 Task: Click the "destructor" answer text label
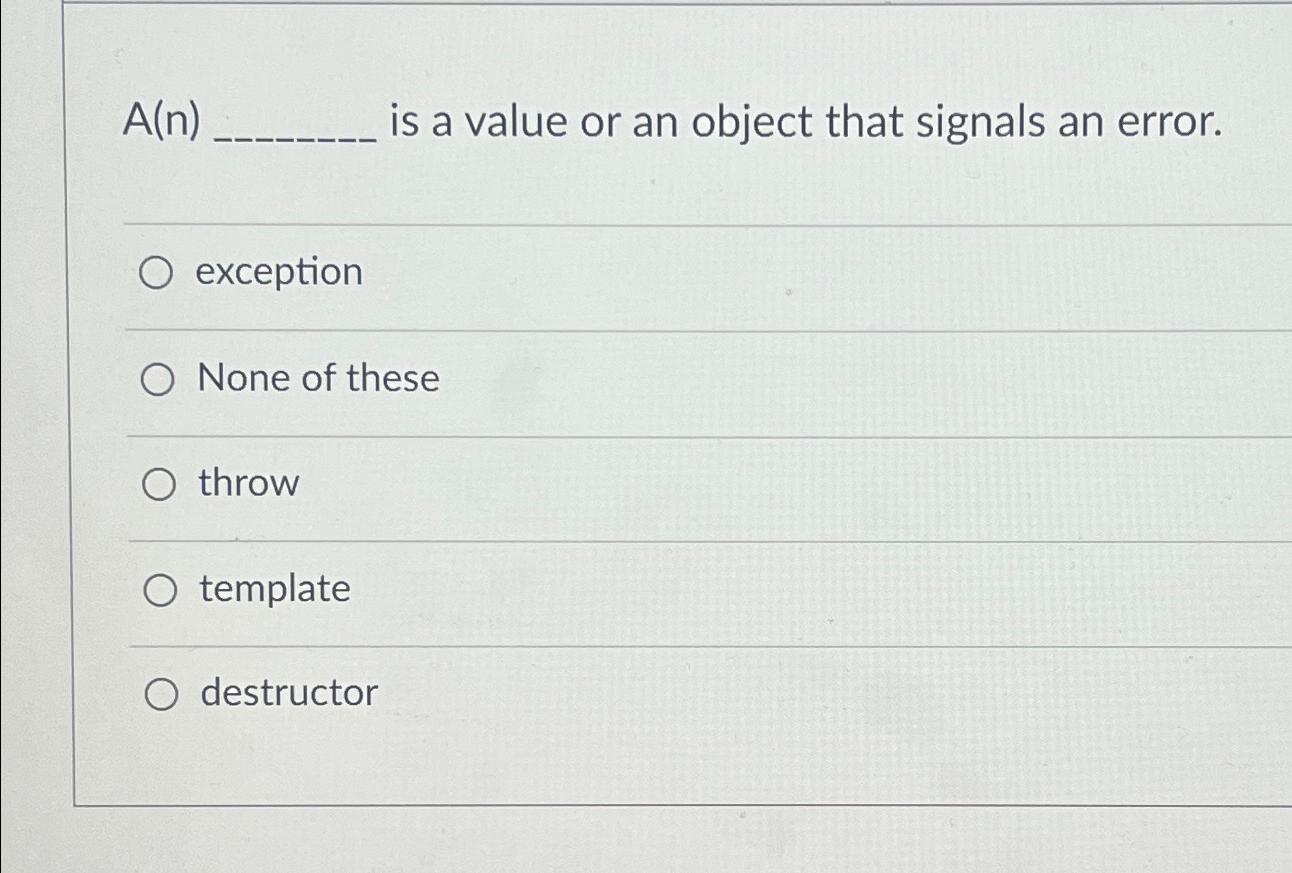287,693
